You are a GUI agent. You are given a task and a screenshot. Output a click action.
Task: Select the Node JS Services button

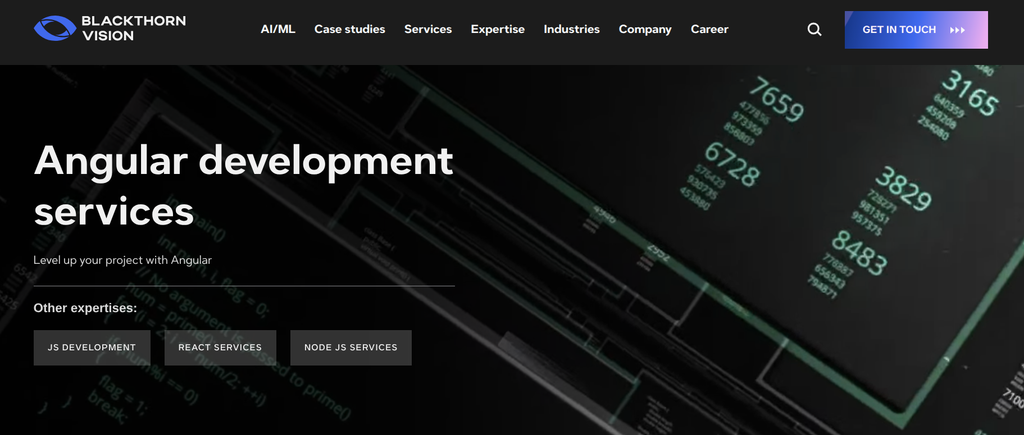point(351,347)
